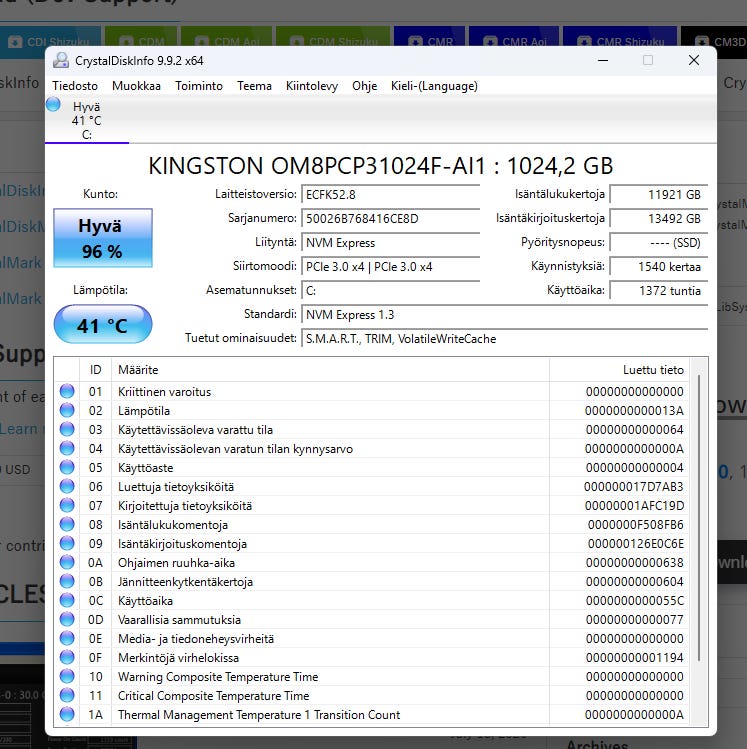747x749 pixels.
Task: Click status orb of ID 0C Käyttöaika row
Action: click(x=67, y=600)
